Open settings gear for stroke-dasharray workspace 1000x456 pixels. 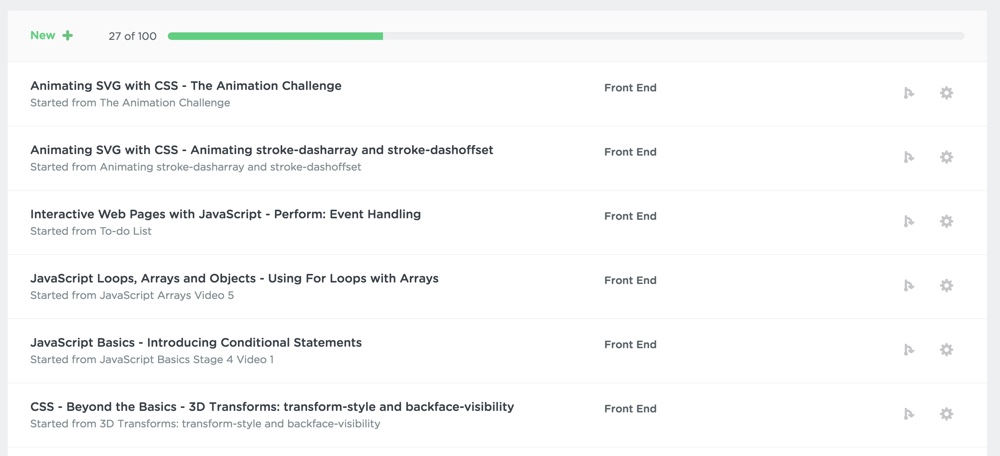point(946,157)
